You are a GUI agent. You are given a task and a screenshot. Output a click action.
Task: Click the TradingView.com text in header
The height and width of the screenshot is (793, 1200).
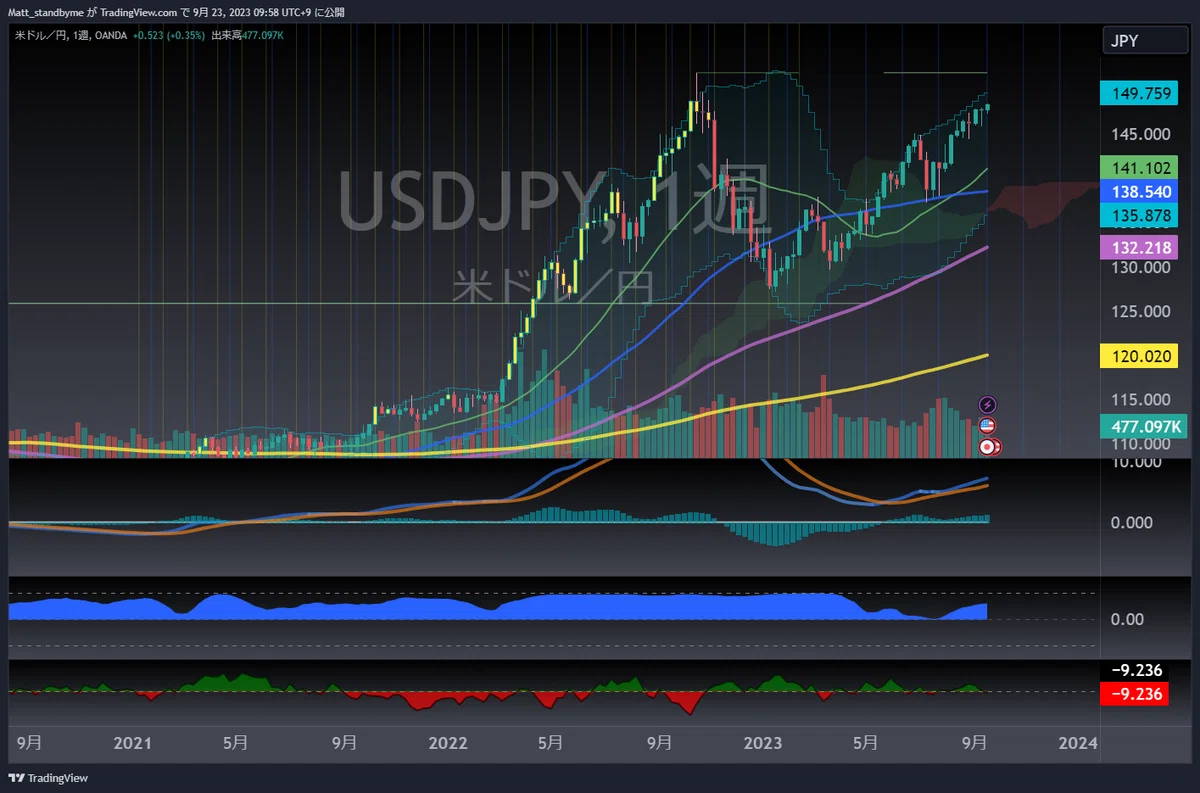pos(139,12)
